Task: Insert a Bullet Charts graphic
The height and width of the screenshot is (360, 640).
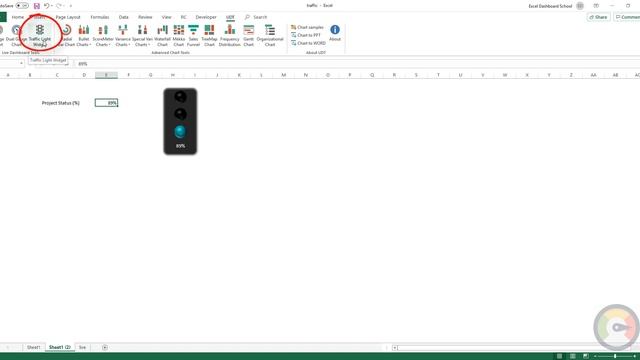Action: click(x=84, y=35)
